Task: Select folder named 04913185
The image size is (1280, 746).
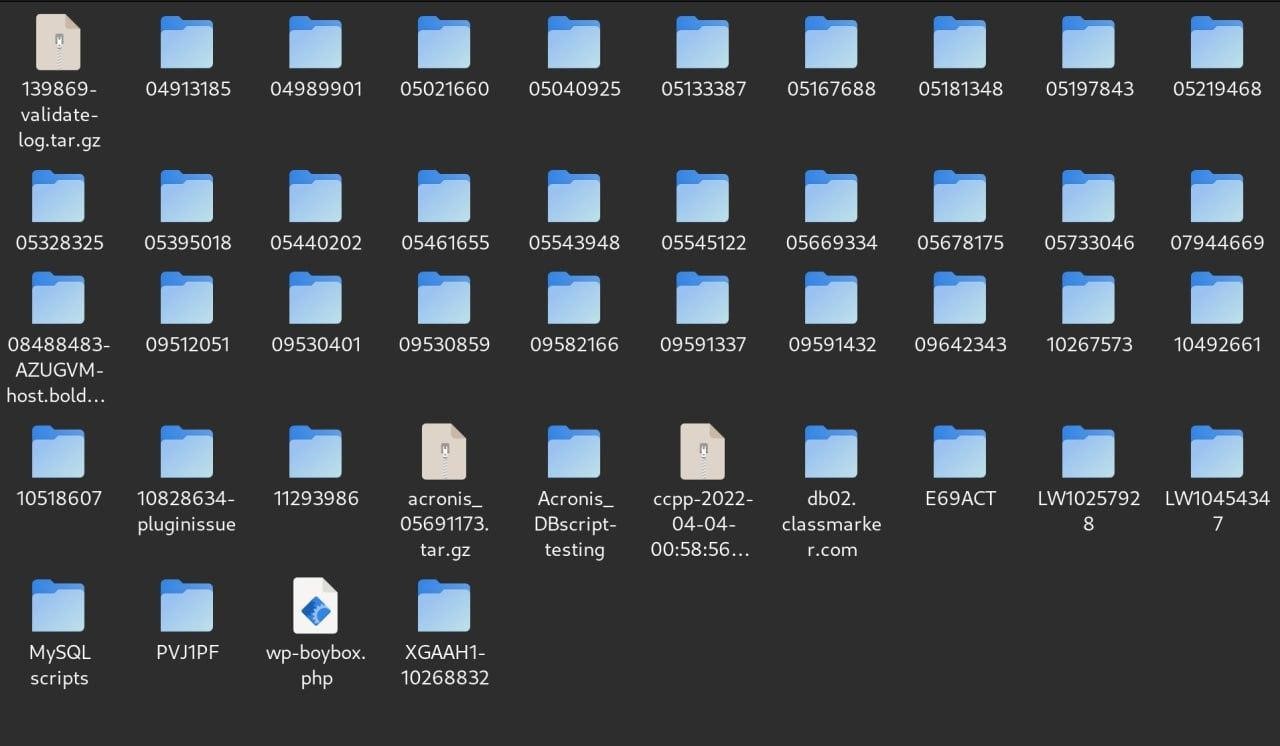Action: click(187, 43)
